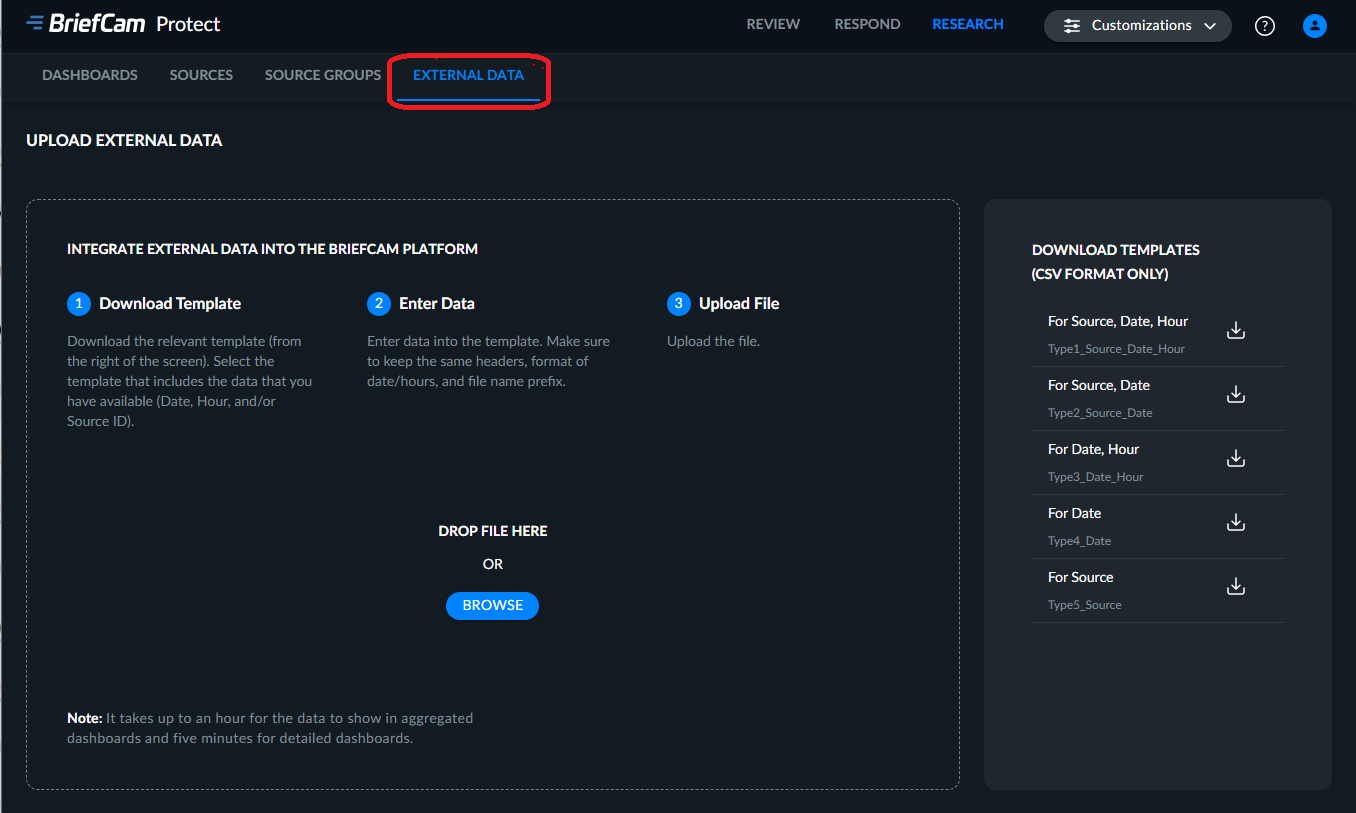Select the External Data tab
Viewport: 1356px width, 813px height.
[468, 75]
